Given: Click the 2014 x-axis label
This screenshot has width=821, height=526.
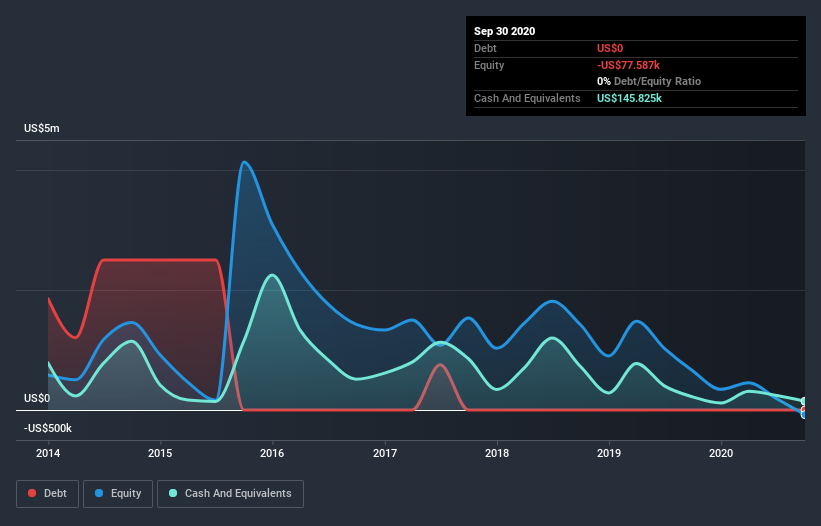Looking at the screenshot, I should point(48,453).
